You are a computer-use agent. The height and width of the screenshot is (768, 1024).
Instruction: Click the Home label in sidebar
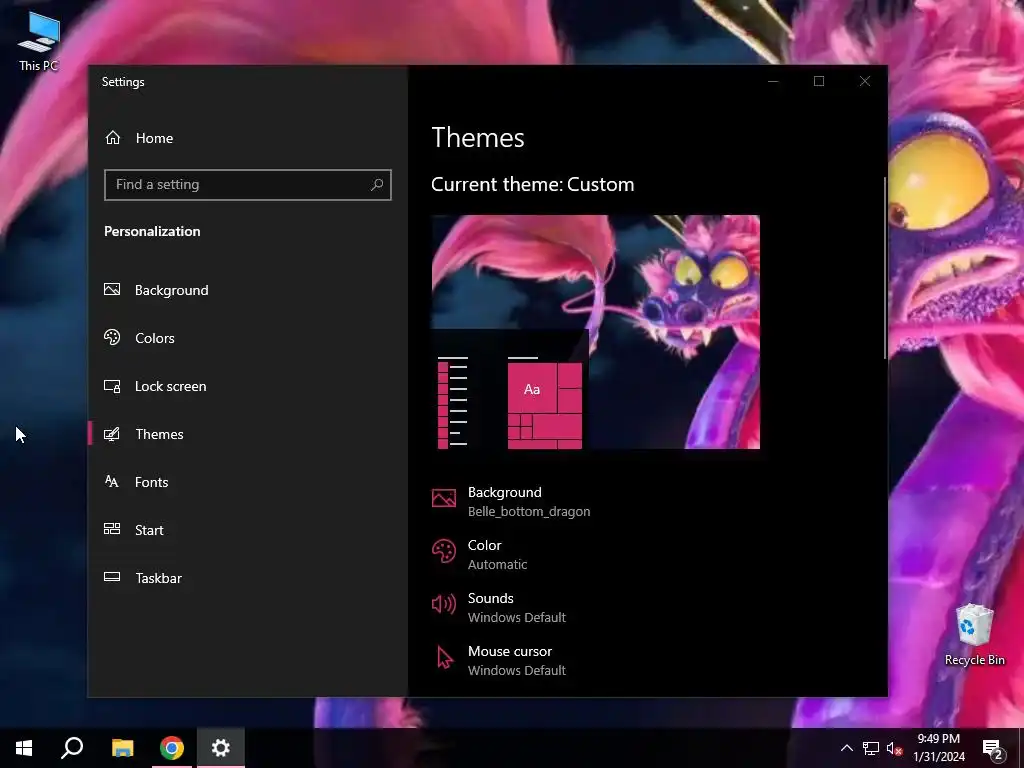(154, 138)
